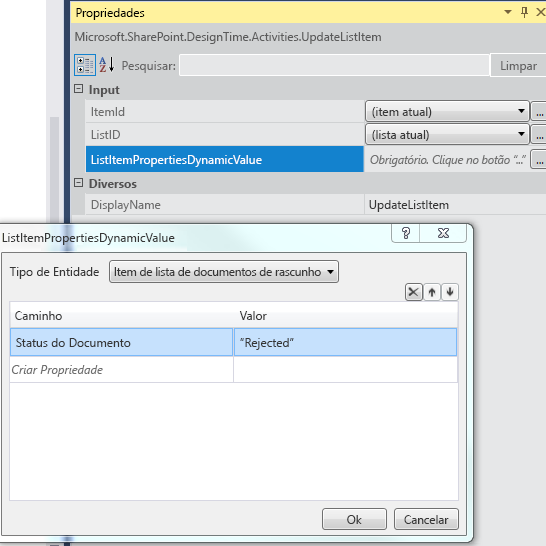
Task: Click the Obrigatório placeholder value field
Action: coord(447,159)
